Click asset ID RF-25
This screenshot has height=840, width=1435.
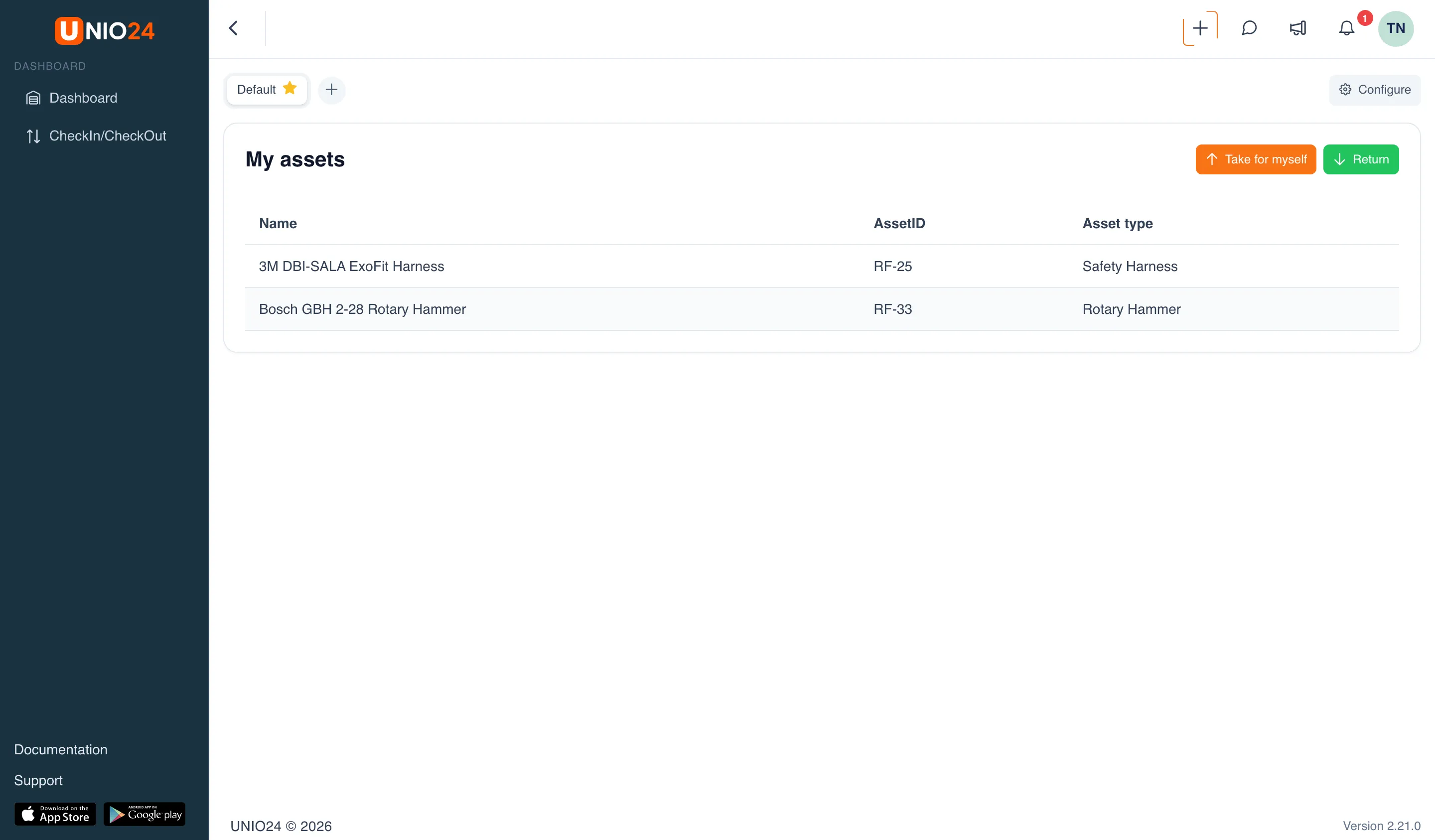893,267
